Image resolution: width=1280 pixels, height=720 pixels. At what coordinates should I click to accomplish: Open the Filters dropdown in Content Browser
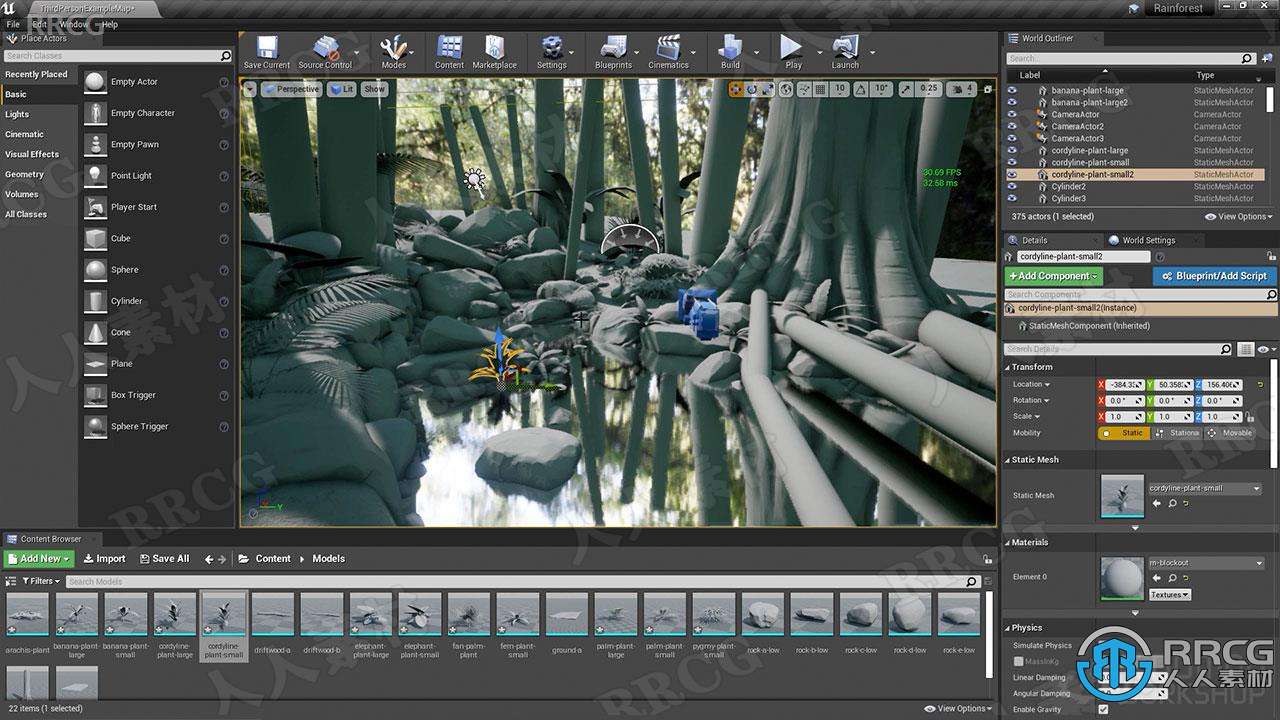(41, 581)
